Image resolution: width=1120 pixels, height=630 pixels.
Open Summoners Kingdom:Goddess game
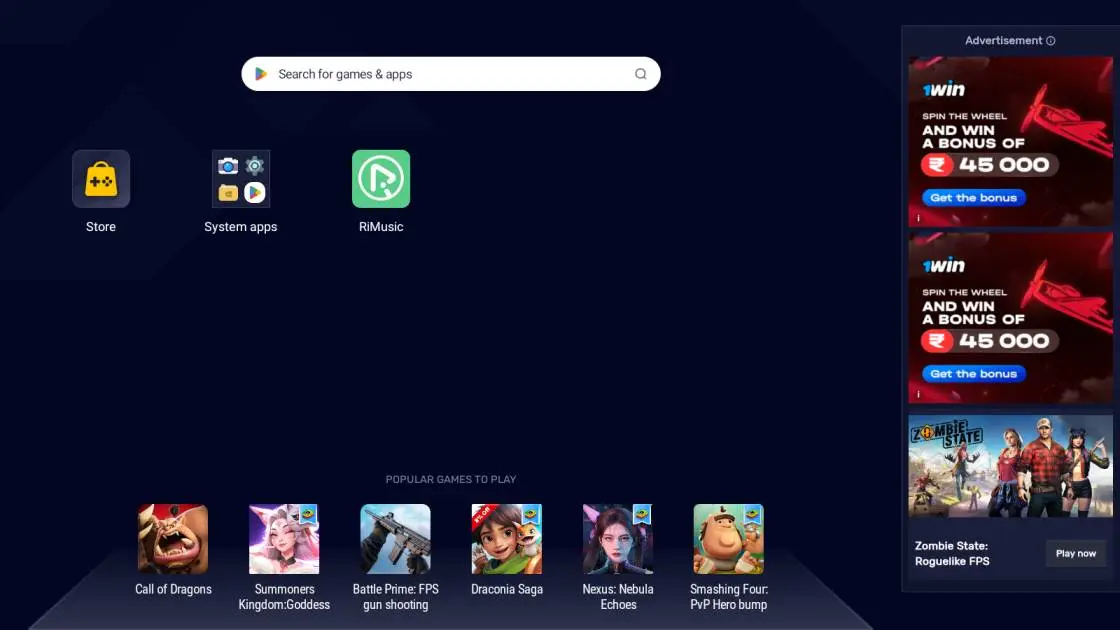coord(284,539)
